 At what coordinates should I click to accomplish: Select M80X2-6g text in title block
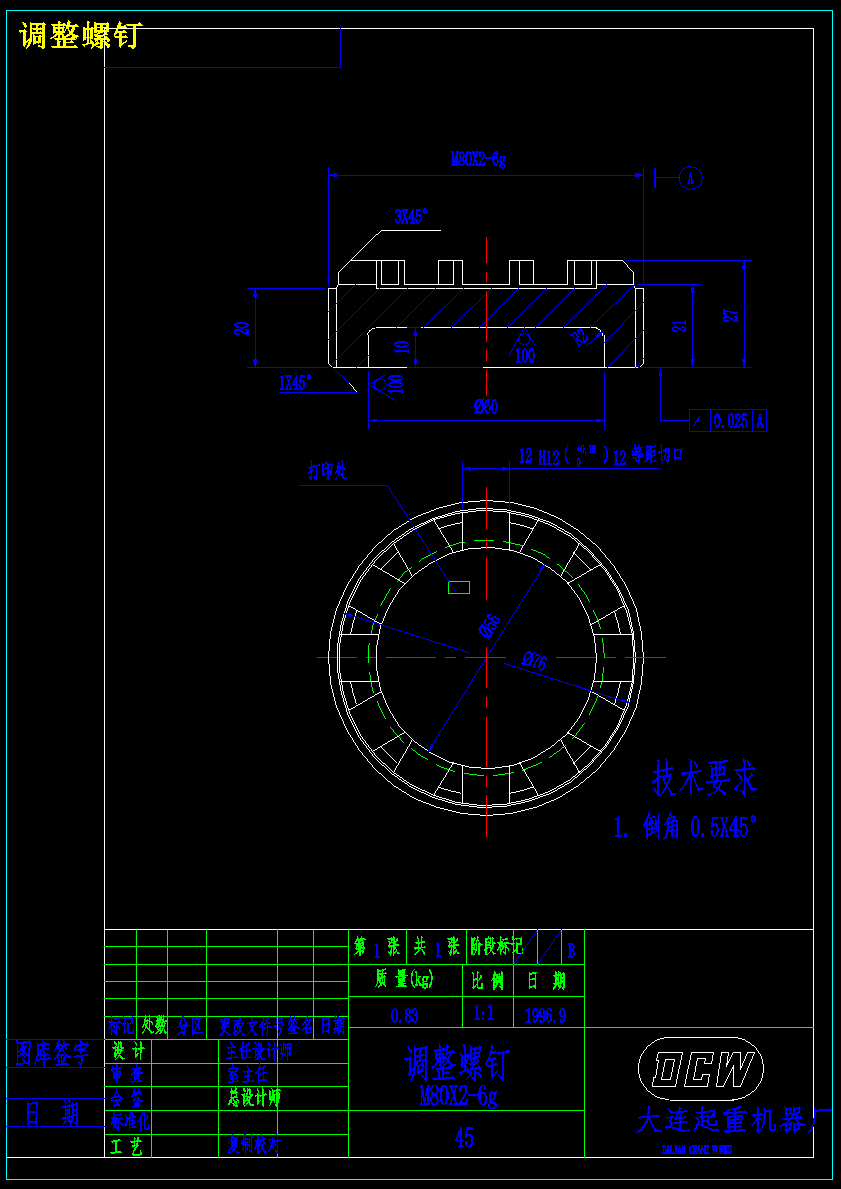tap(459, 1095)
